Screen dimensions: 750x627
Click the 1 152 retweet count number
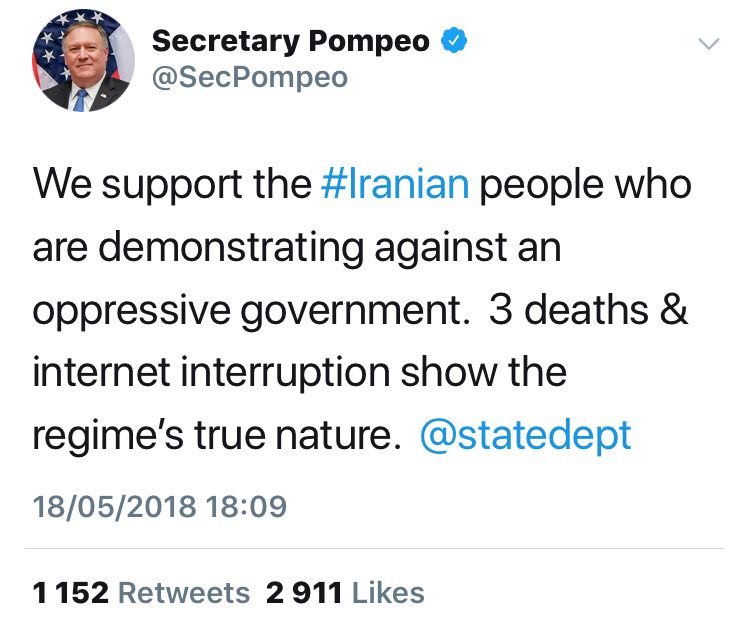pyautogui.click(x=70, y=592)
